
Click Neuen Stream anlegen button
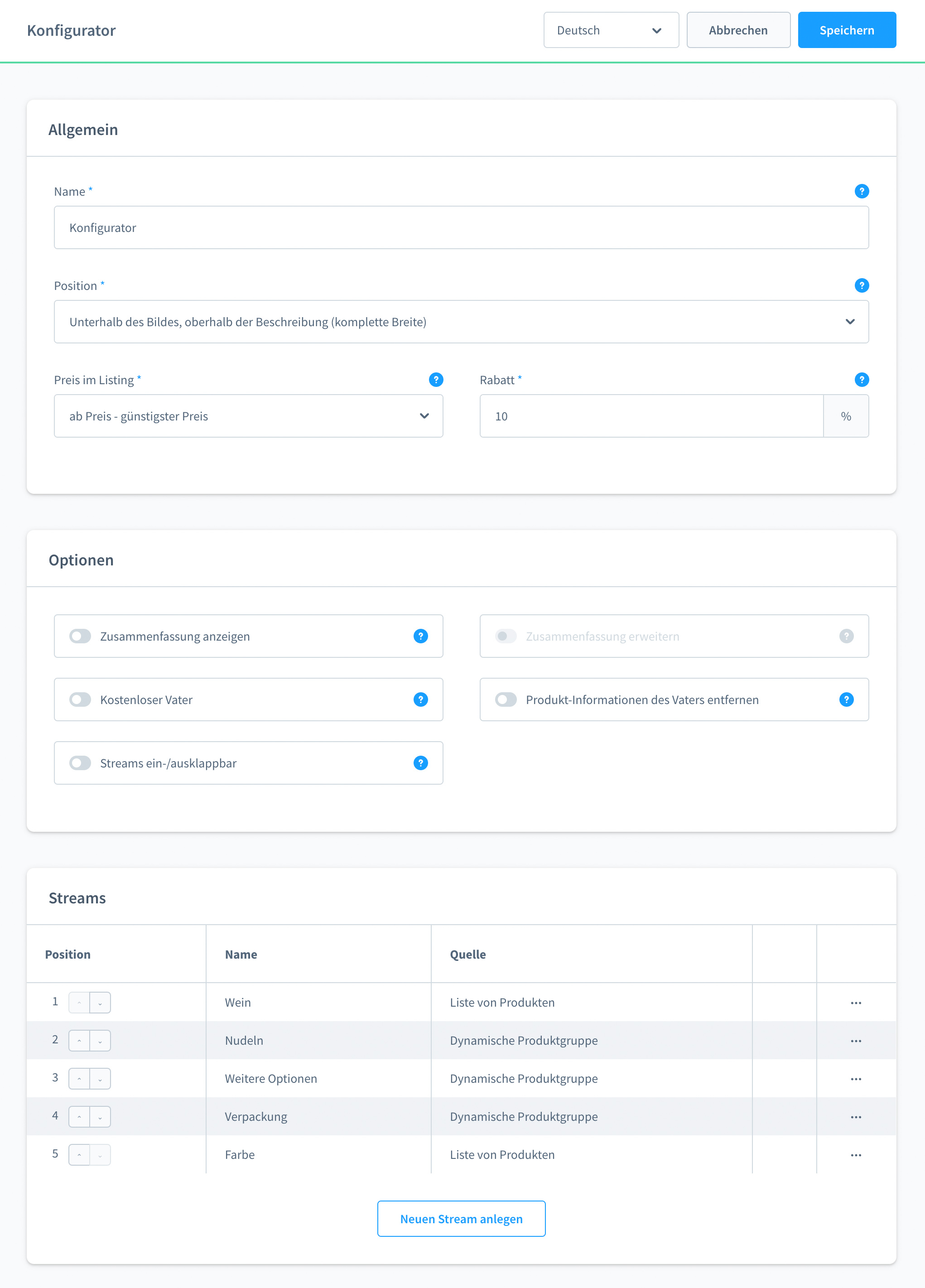(x=461, y=1219)
